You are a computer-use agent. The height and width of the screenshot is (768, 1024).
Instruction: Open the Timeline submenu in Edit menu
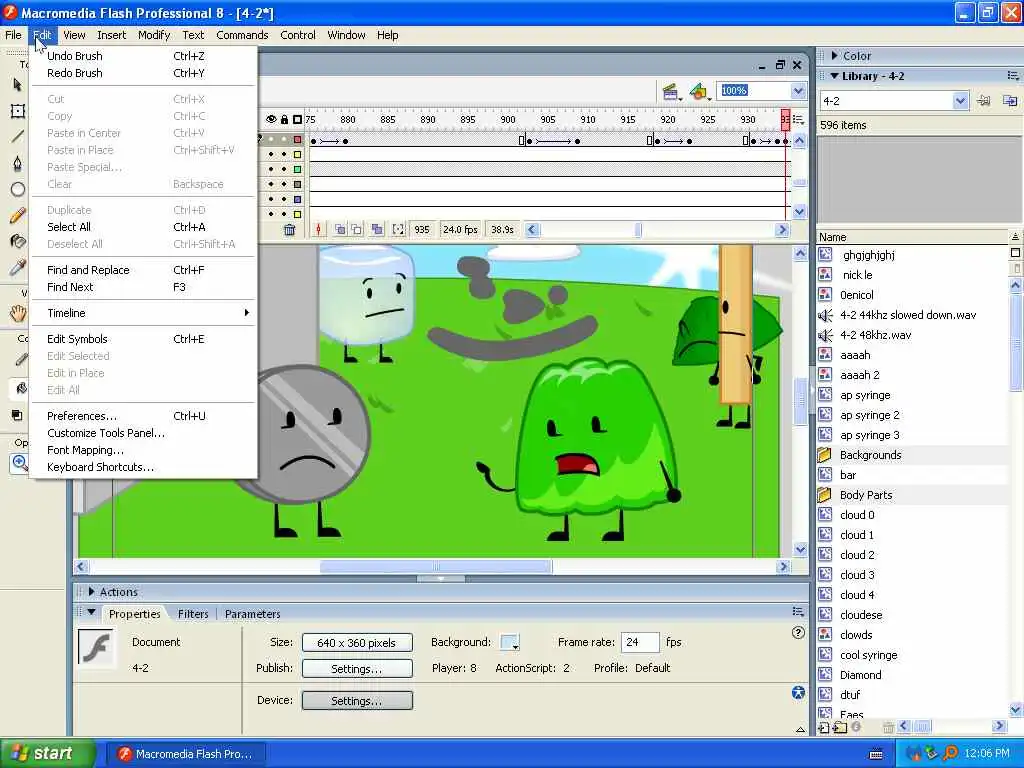pos(144,313)
